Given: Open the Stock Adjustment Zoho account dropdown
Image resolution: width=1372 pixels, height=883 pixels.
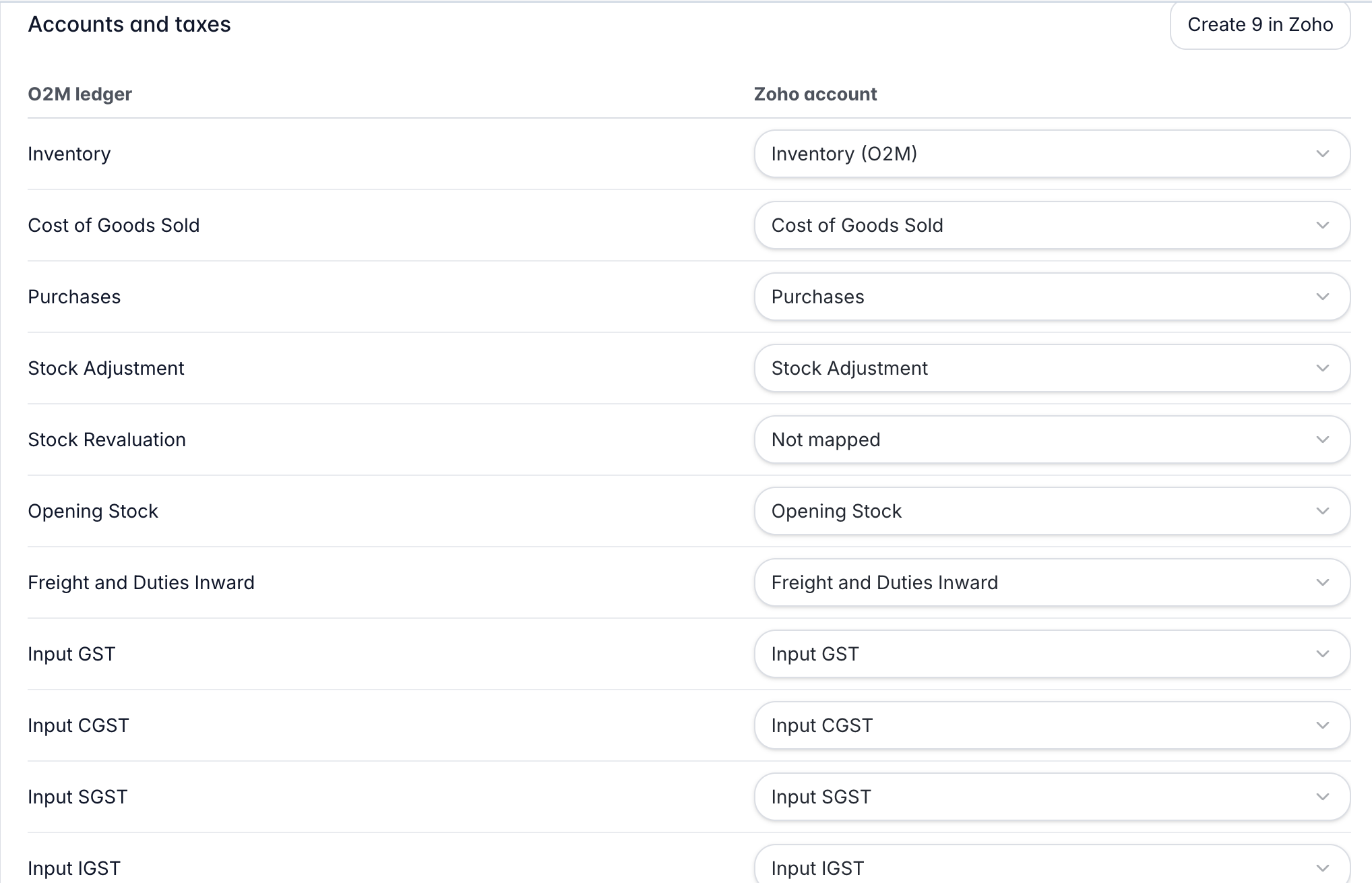Looking at the screenshot, I should (1052, 368).
